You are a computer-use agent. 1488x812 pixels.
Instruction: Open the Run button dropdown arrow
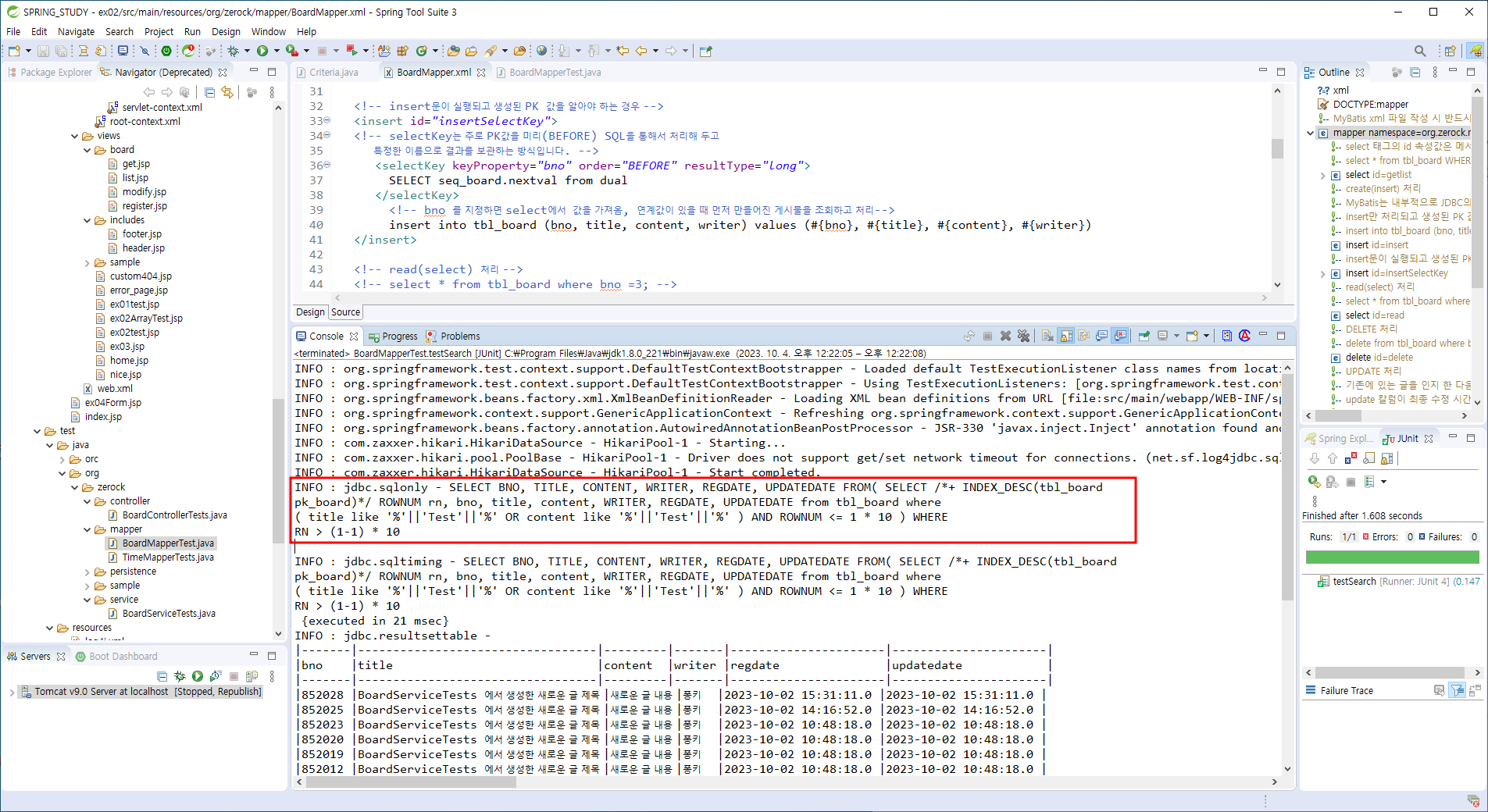click(276, 51)
